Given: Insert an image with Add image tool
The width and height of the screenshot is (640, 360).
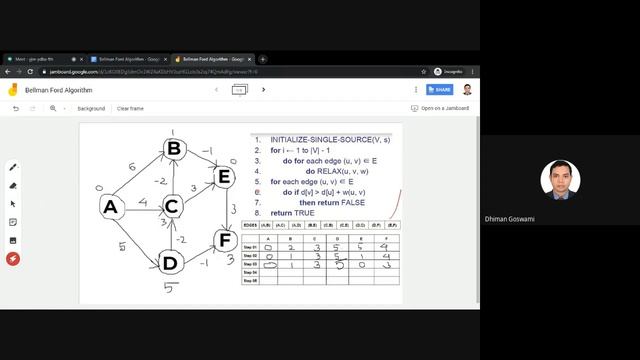Looking at the screenshot, I should pyautogui.click(x=13, y=240).
